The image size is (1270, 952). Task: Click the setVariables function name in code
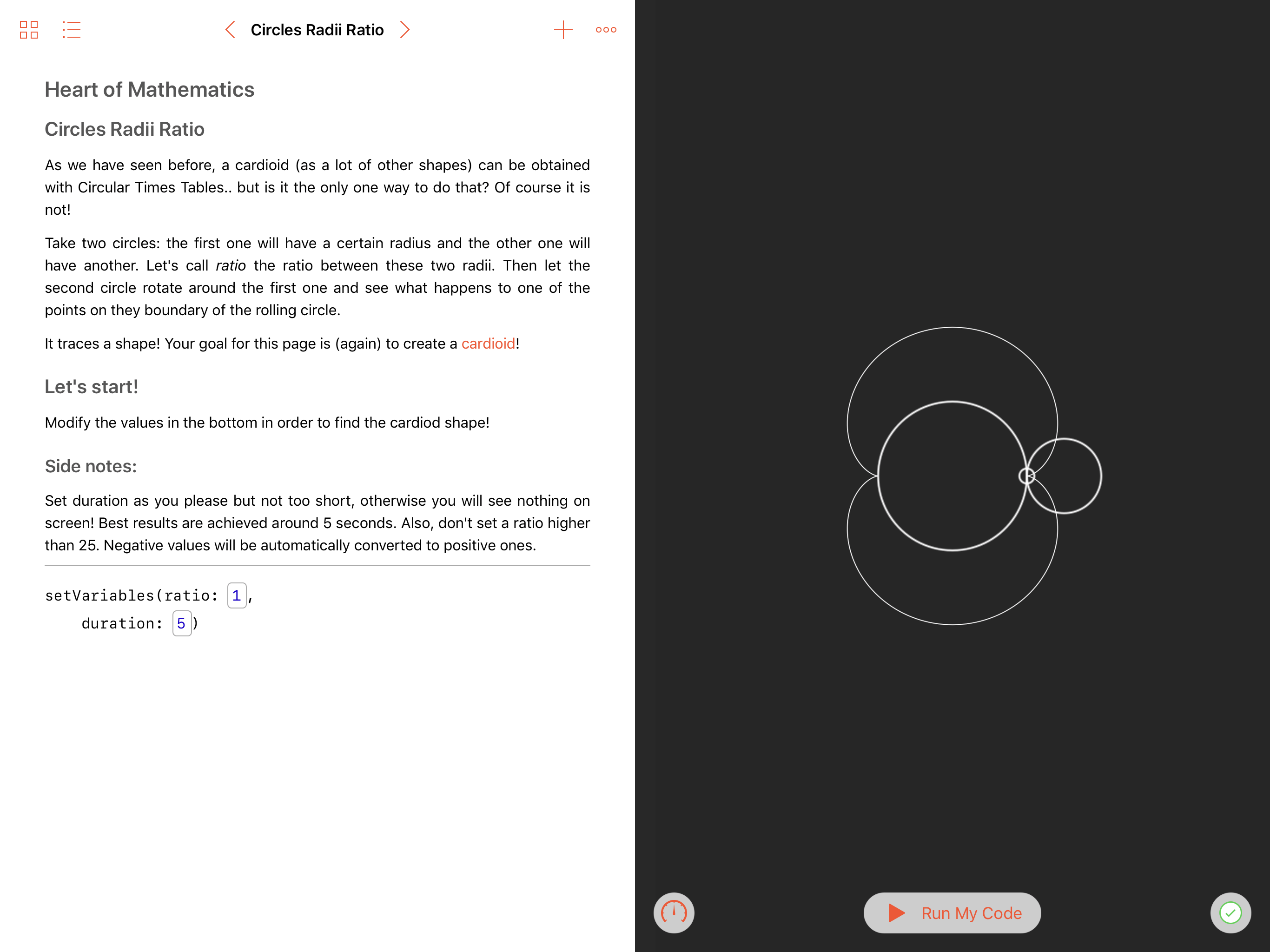coord(99,595)
